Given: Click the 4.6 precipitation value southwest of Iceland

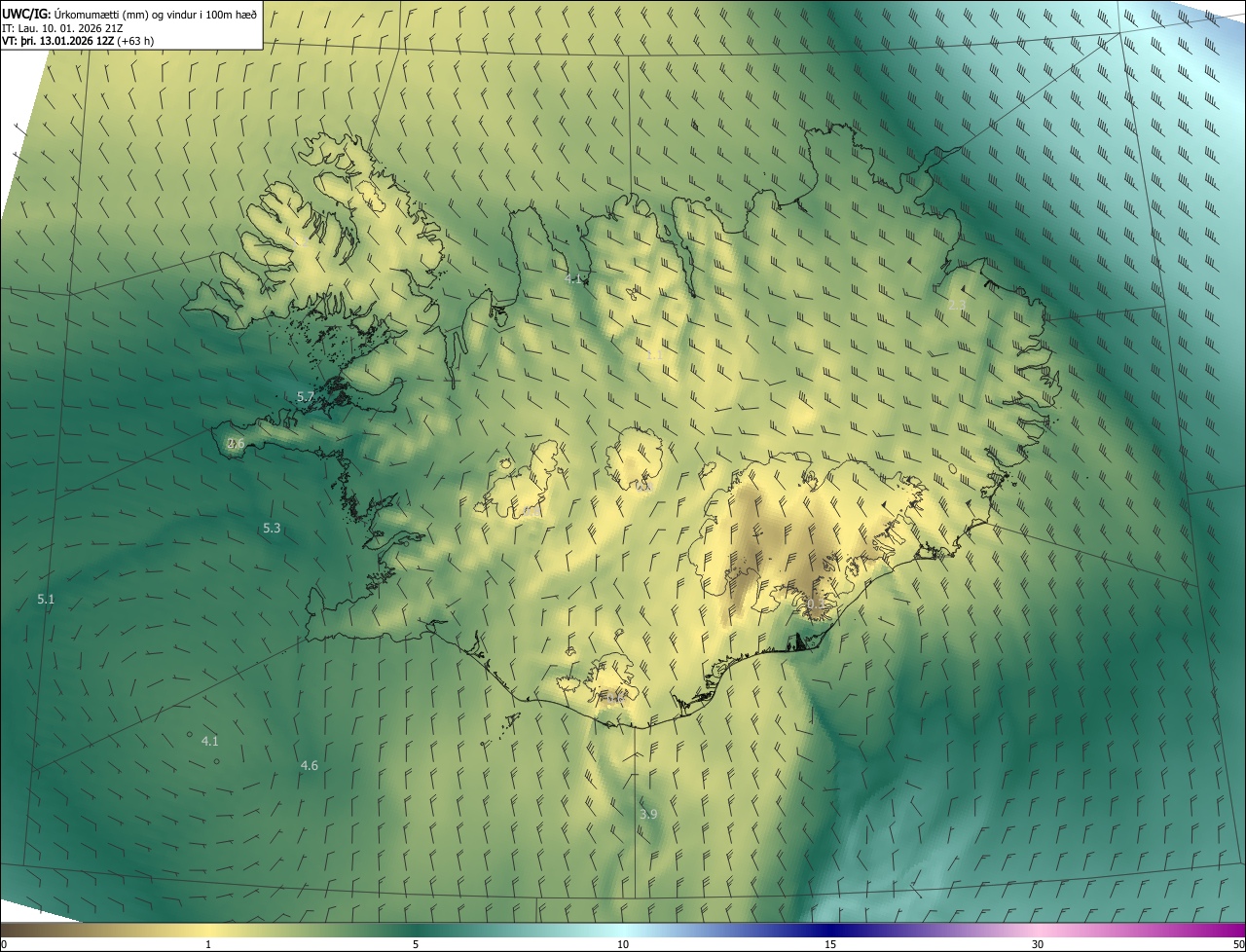Looking at the screenshot, I should point(310,766).
